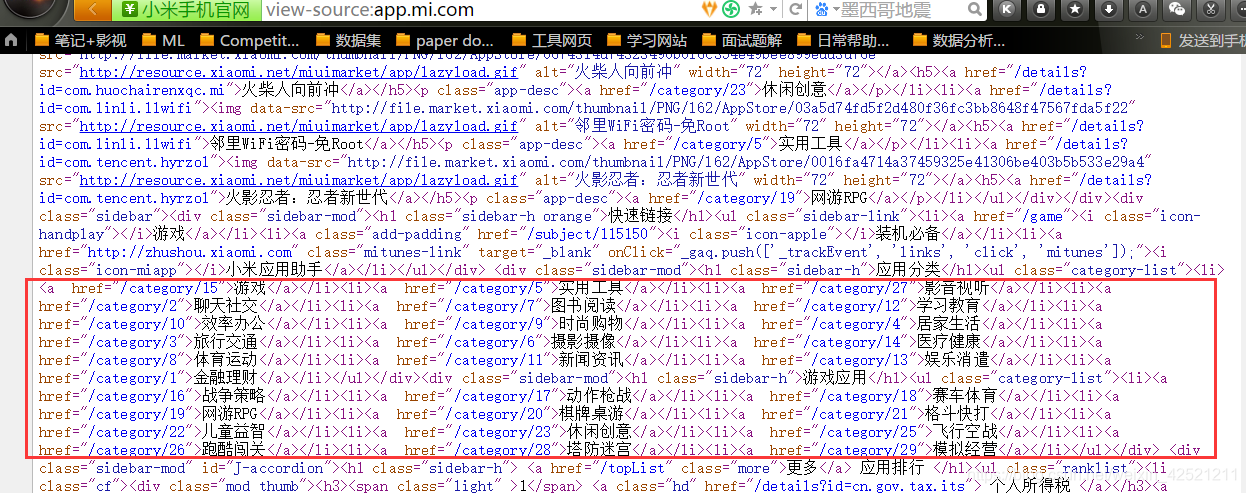The height and width of the screenshot is (493, 1246).
Task: Open the star favorites extension button
Action: pos(1074,9)
